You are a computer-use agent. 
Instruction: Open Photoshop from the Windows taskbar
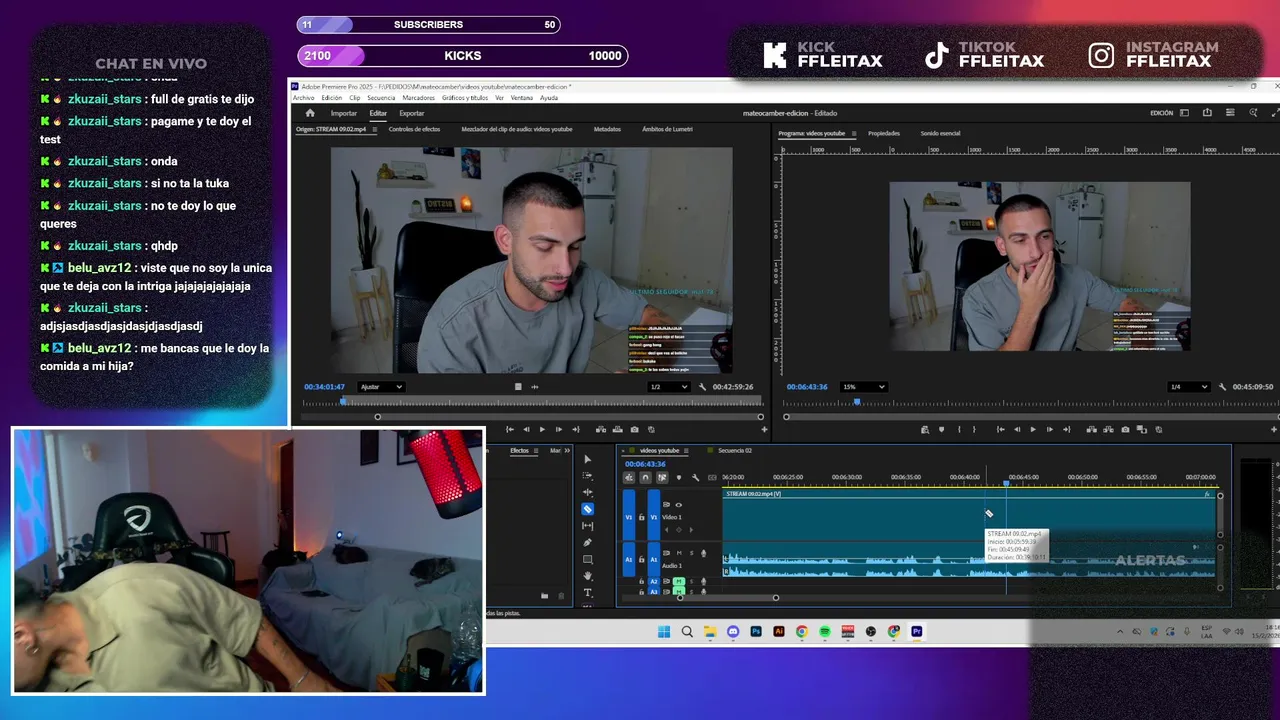tap(756, 632)
